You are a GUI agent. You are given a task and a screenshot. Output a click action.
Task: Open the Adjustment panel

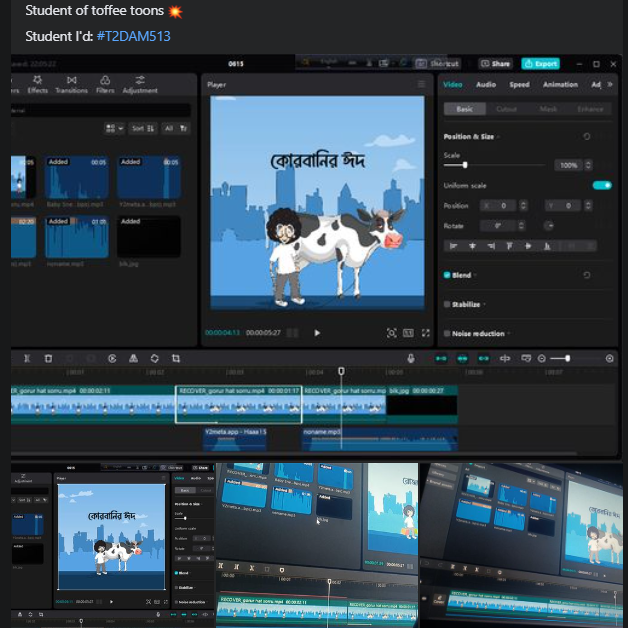coord(139,84)
